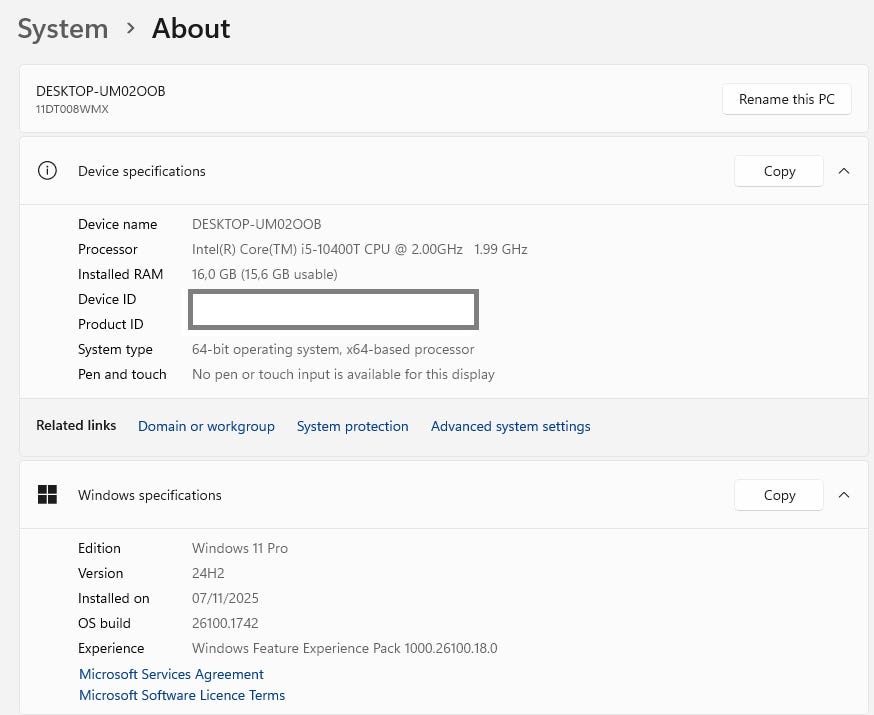This screenshot has height=715, width=874.
Task: Open the System protection link
Action: point(352,426)
